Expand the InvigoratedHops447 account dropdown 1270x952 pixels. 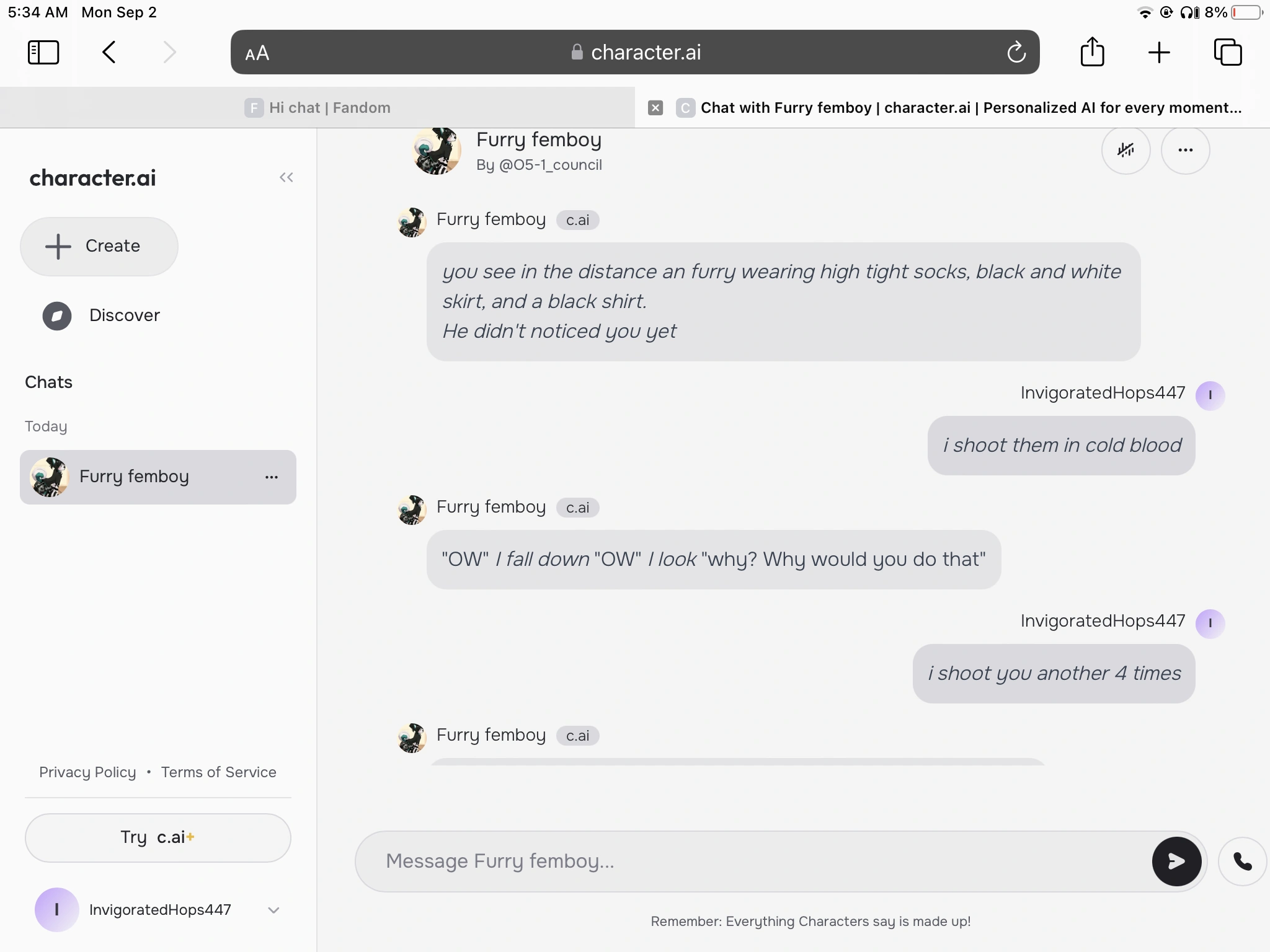click(273, 910)
